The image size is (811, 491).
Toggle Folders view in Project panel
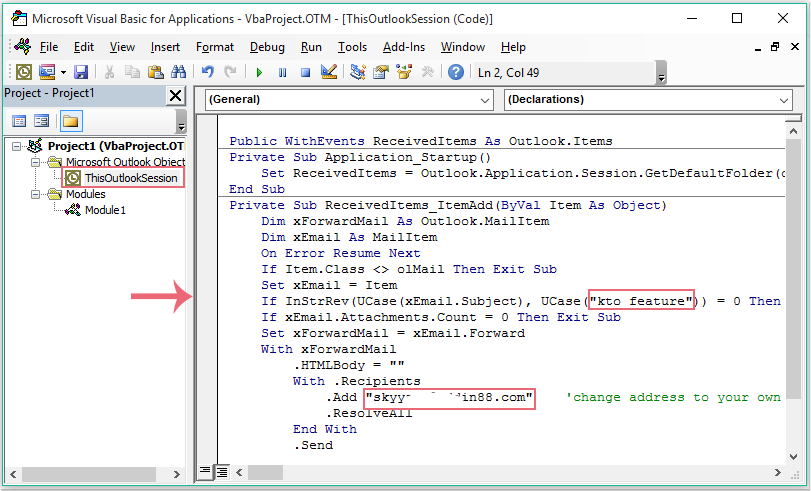[70, 121]
